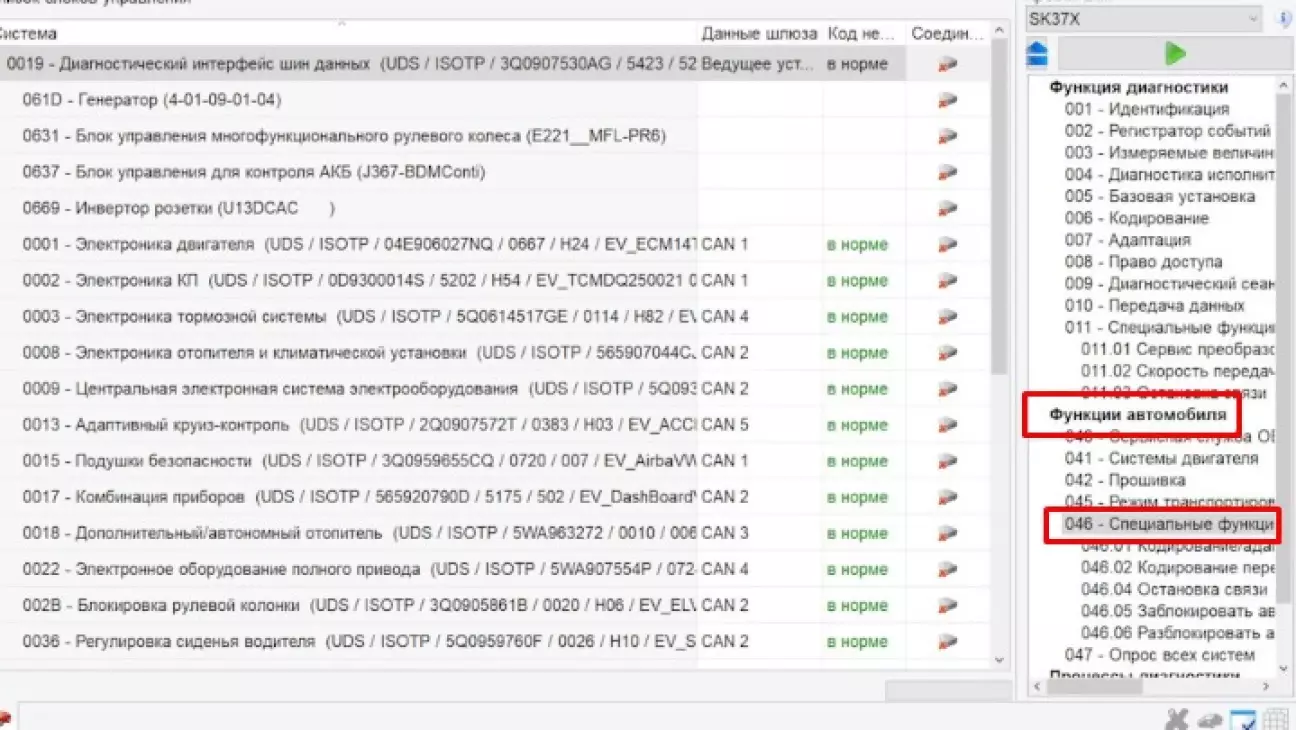The width and height of the screenshot is (1296, 730).
Task: Click the grey car icon in status bar
Action: tap(1210, 720)
